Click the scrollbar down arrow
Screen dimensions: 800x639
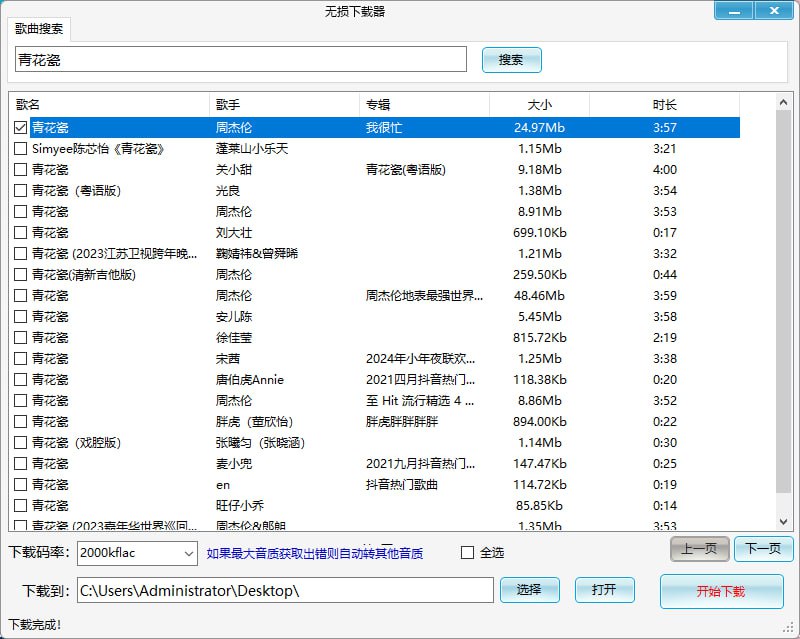coord(785,525)
